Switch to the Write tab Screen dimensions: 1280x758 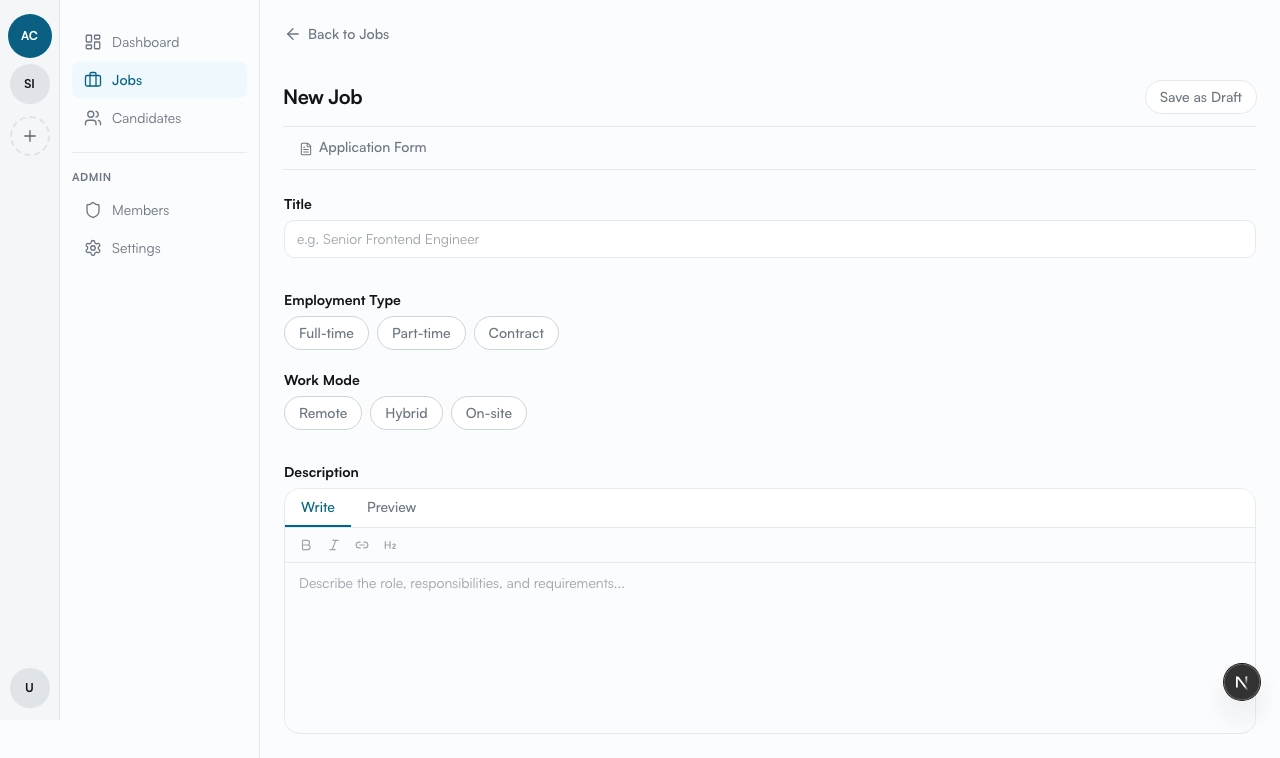318,507
